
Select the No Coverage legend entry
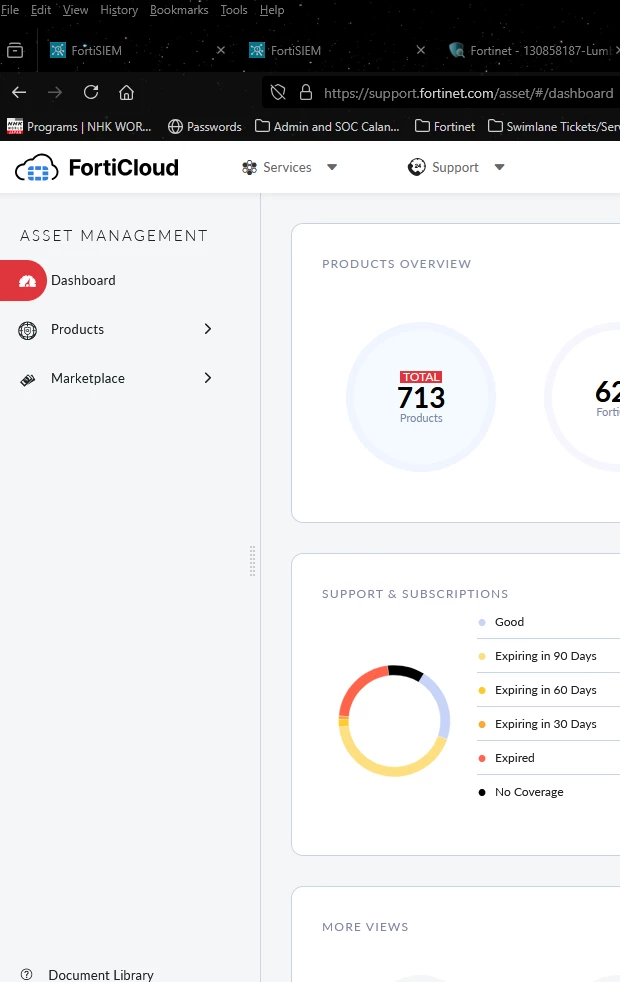pos(529,792)
